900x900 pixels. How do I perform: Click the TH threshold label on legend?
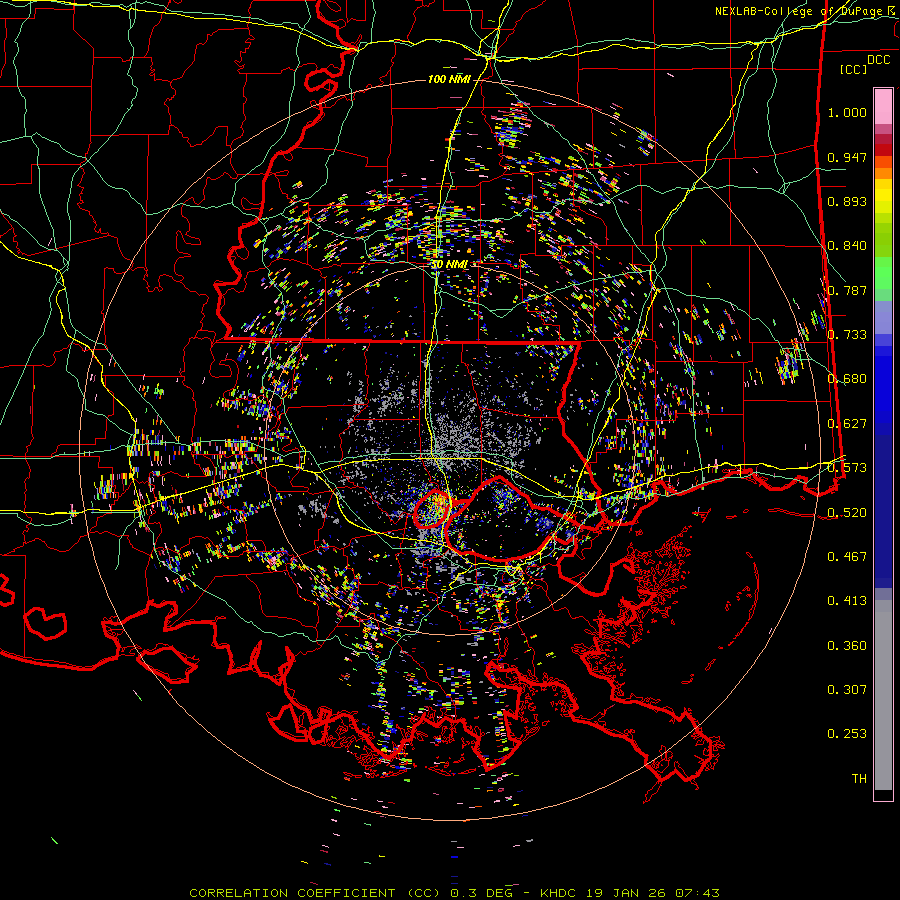859,779
